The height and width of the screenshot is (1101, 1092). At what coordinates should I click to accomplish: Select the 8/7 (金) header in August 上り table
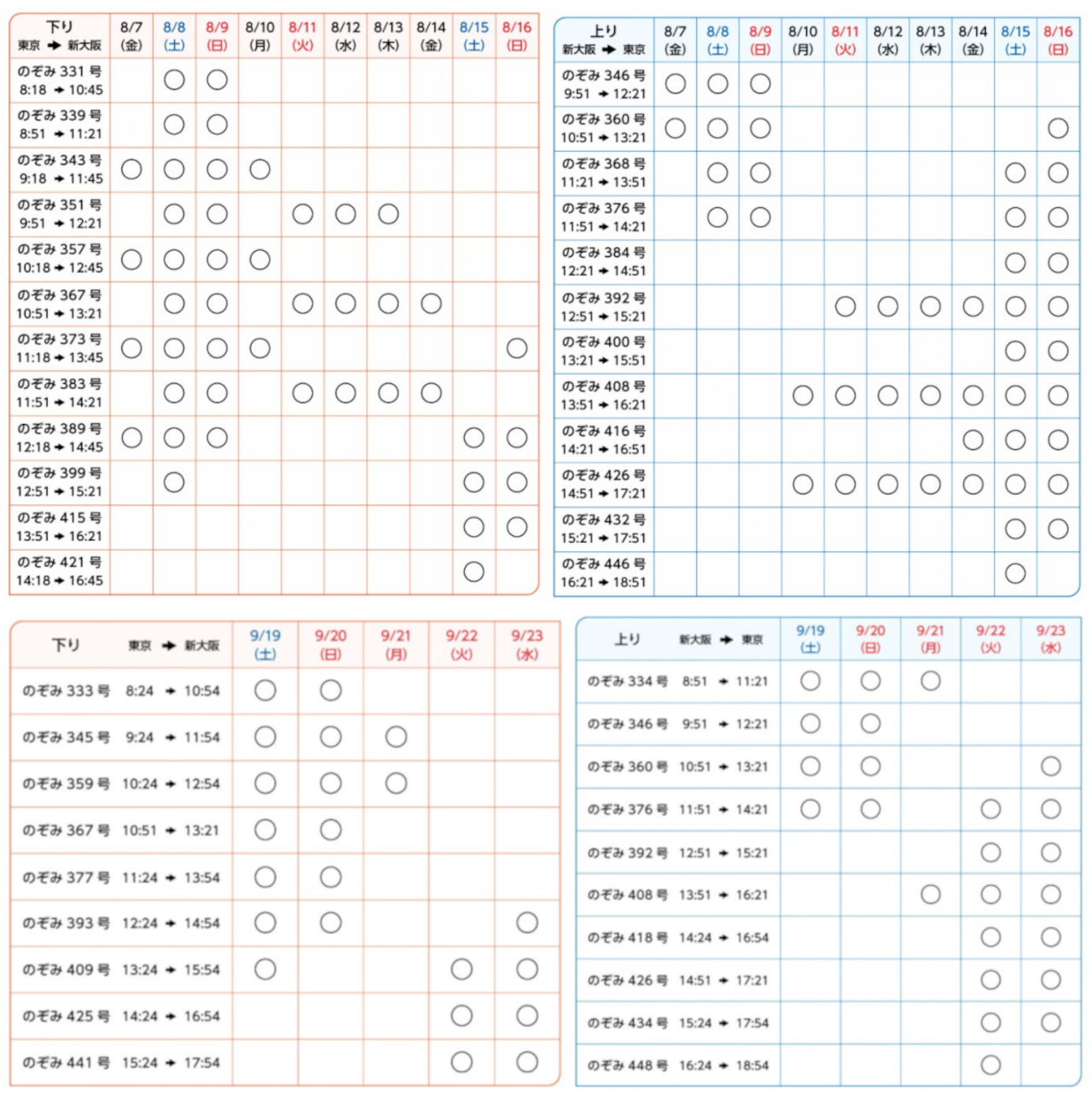[675, 40]
